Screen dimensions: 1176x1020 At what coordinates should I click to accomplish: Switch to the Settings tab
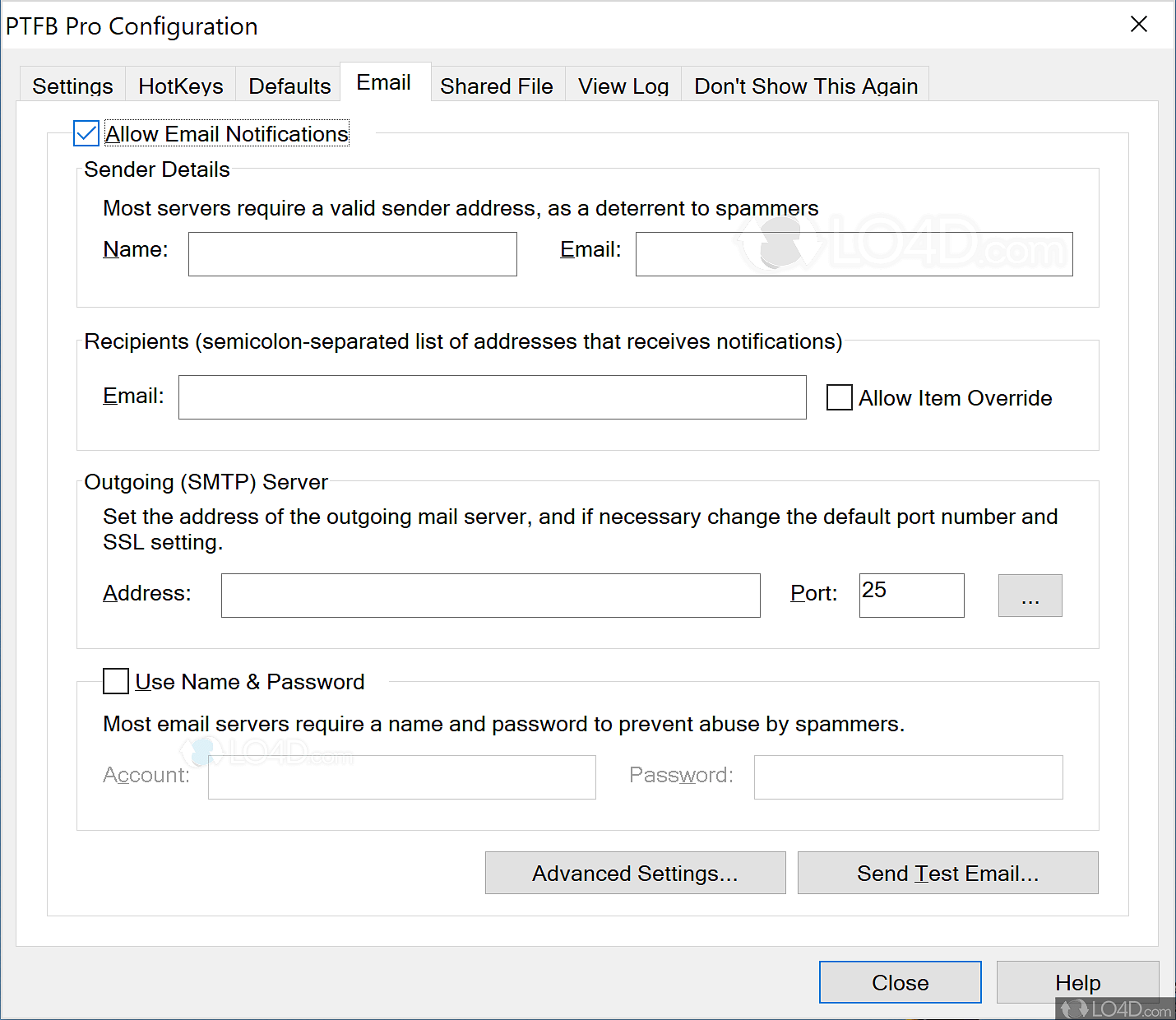pyautogui.click(x=72, y=86)
